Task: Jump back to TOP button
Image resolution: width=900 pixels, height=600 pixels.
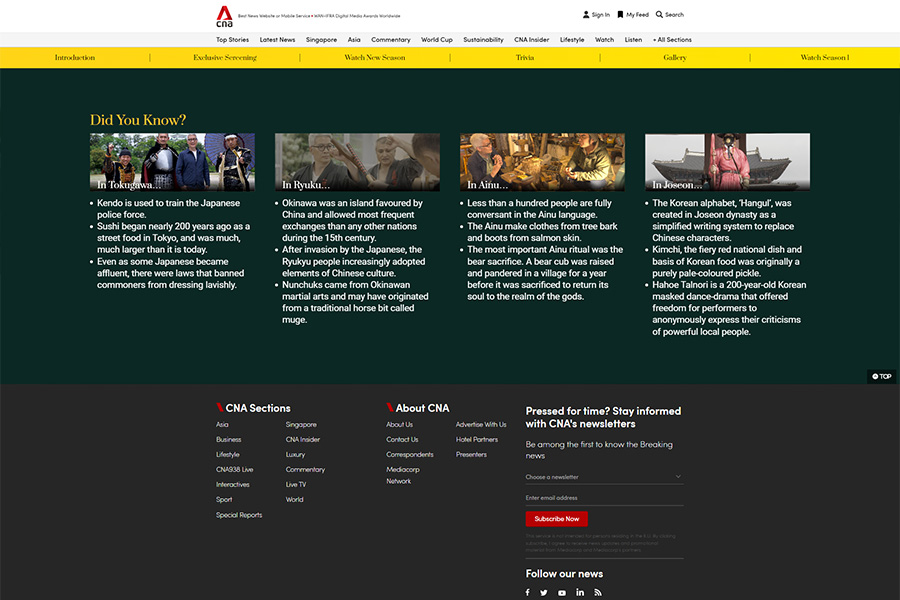Action: (x=882, y=377)
